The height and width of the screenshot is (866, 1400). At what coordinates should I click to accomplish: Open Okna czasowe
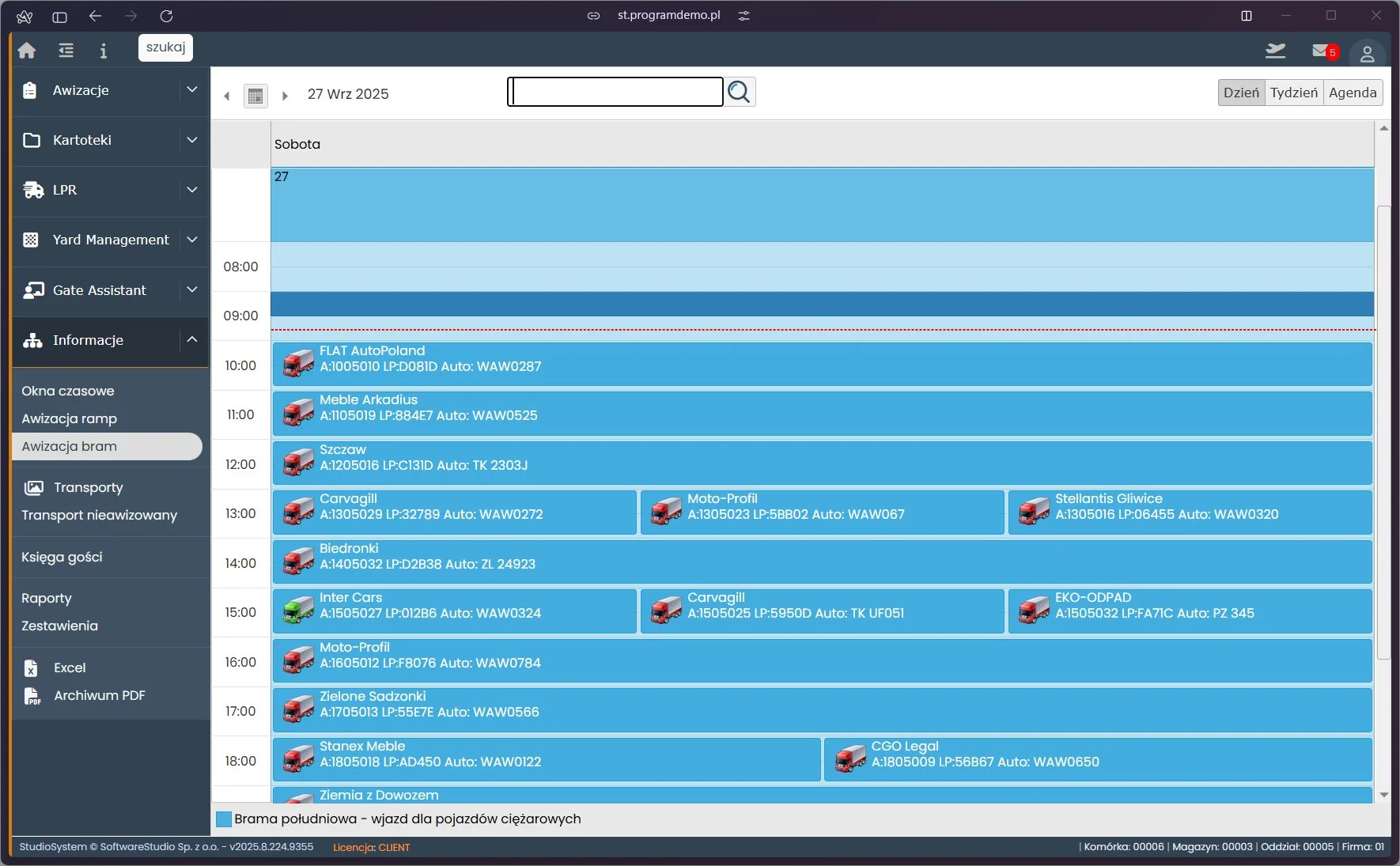(x=68, y=391)
